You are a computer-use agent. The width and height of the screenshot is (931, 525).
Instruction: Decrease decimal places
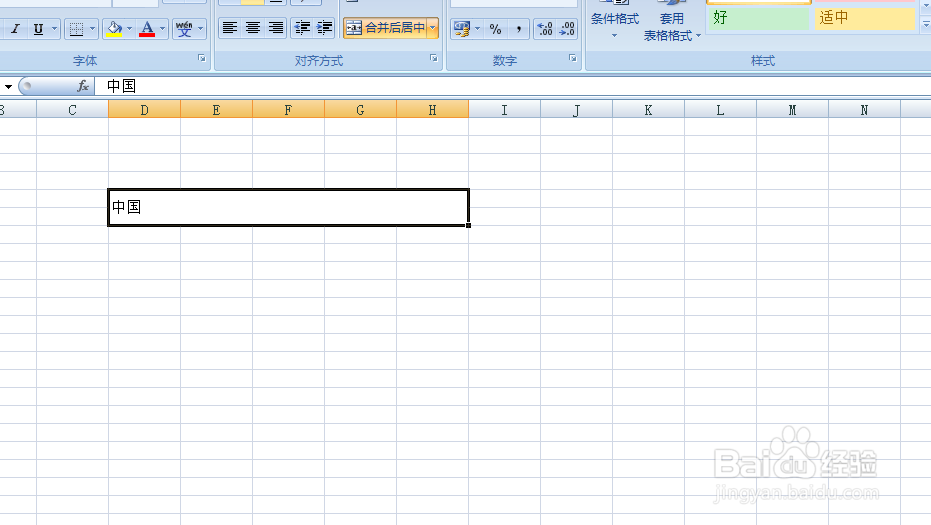click(567, 29)
